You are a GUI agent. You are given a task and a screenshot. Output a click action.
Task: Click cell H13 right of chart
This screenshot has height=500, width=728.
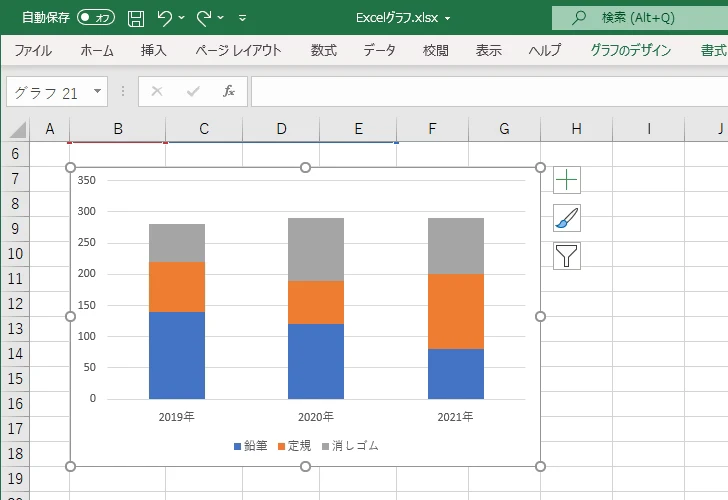click(577, 329)
